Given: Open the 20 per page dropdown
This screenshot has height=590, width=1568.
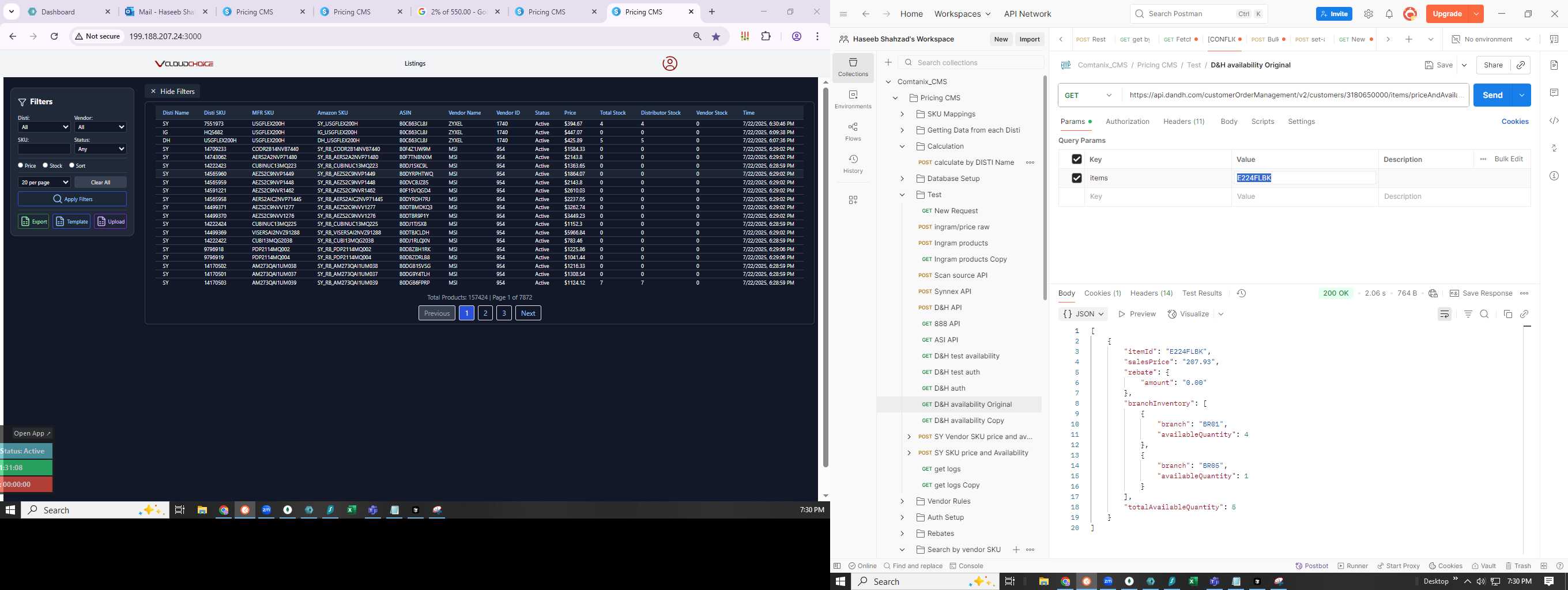Looking at the screenshot, I should tap(44, 183).
